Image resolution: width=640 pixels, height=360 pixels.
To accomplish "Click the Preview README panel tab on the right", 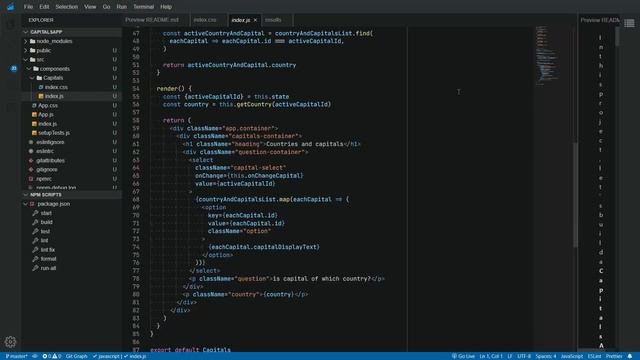I will pos(600,20).
